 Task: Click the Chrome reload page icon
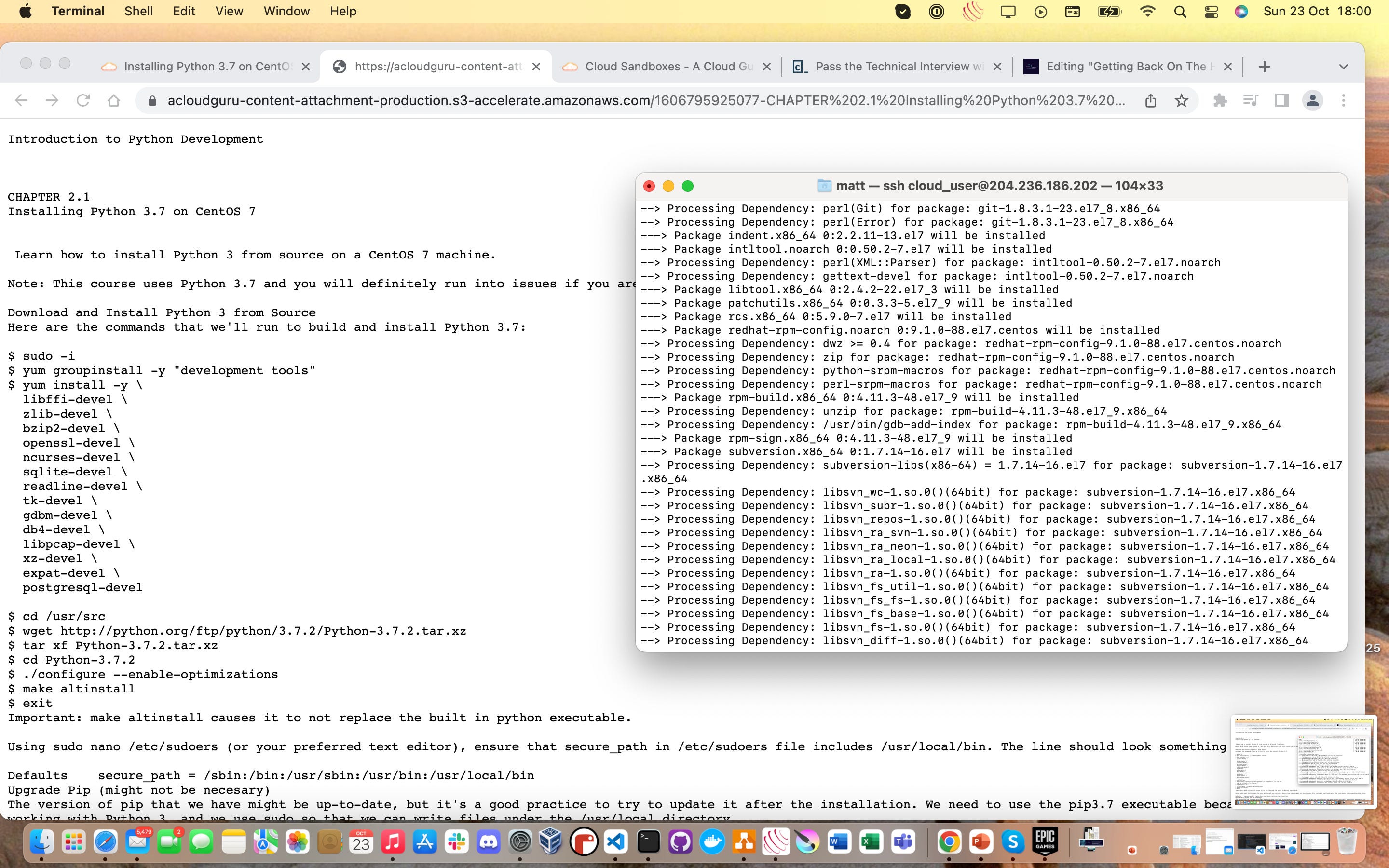82,100
